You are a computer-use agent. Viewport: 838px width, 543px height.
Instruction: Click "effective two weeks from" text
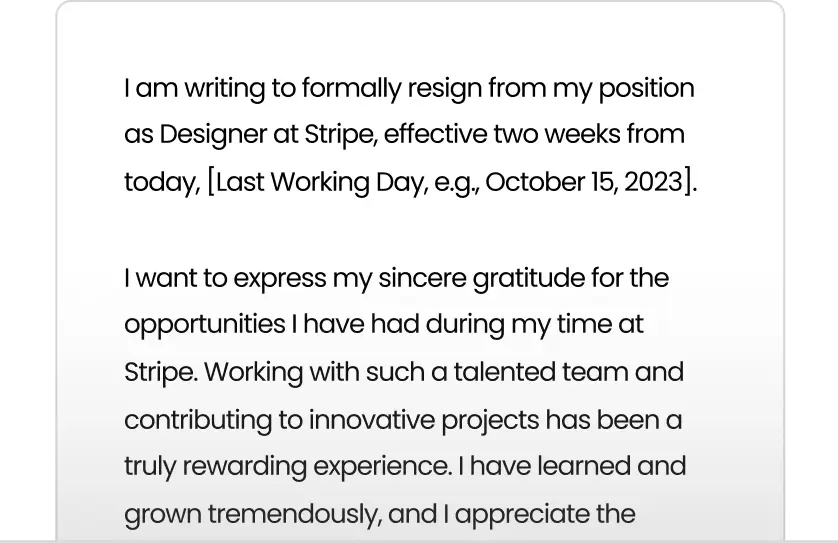click(x=534, y=134)
